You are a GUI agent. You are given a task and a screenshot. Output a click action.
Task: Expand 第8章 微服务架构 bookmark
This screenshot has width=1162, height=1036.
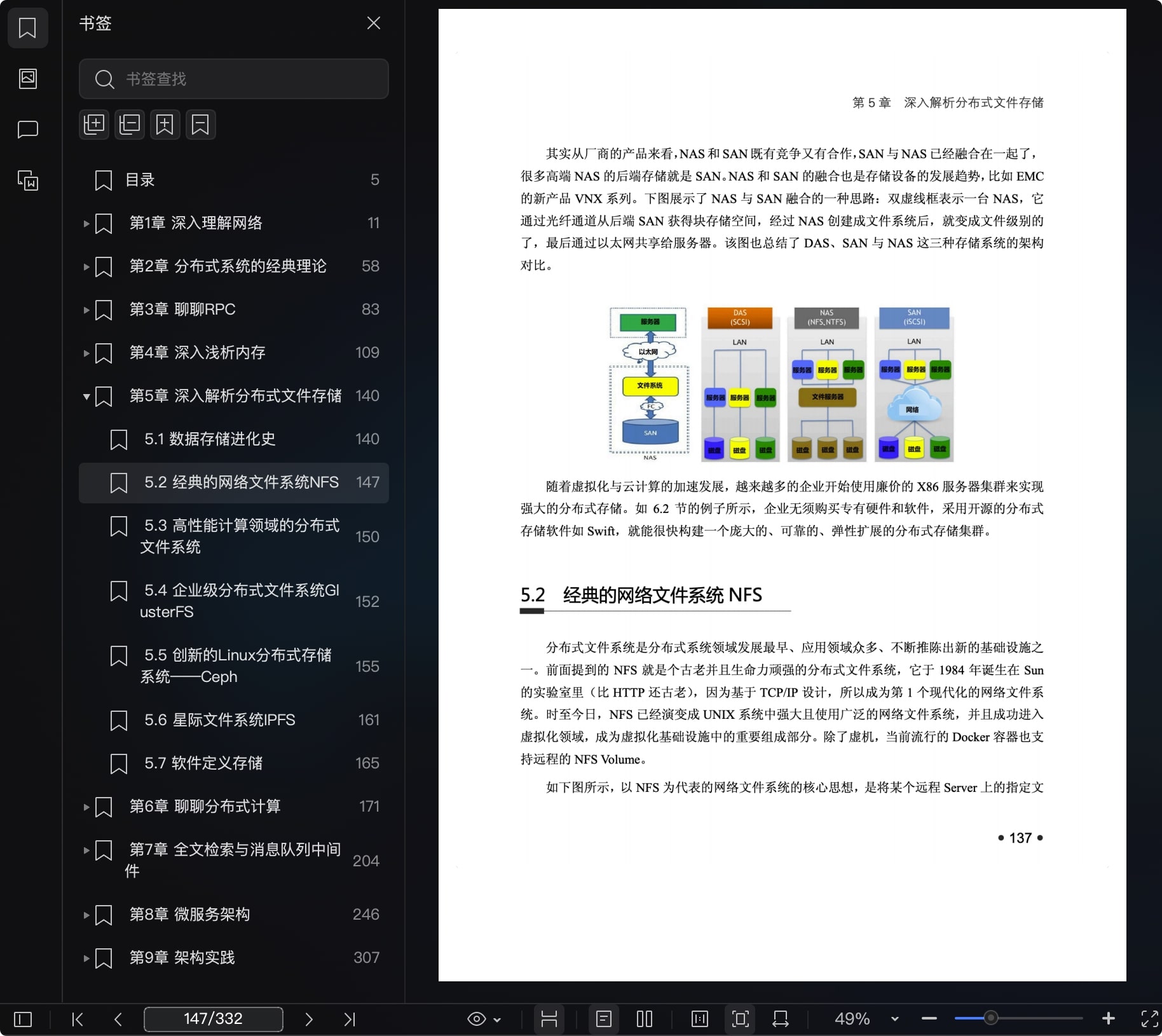[86, 915]
